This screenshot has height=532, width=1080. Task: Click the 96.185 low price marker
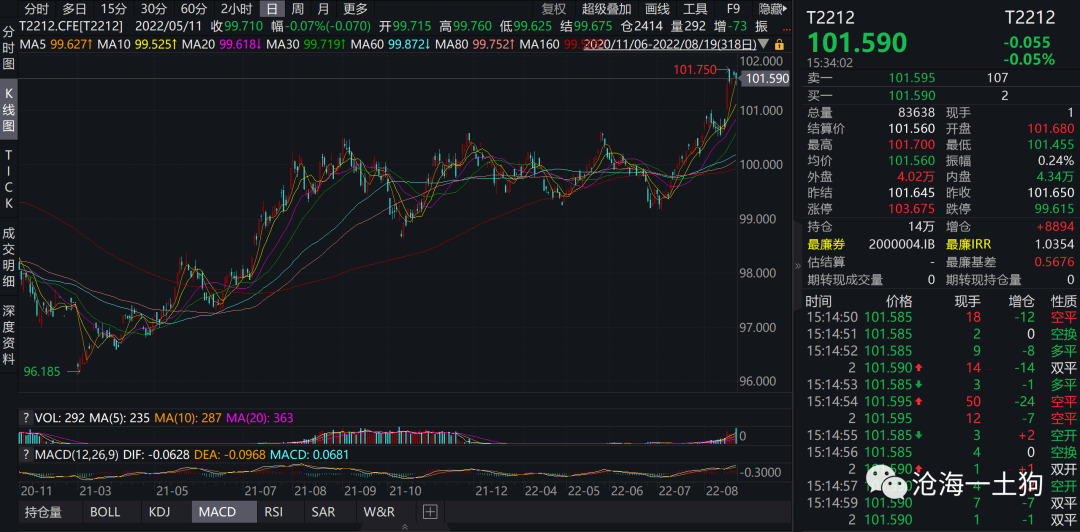(43, 371)
